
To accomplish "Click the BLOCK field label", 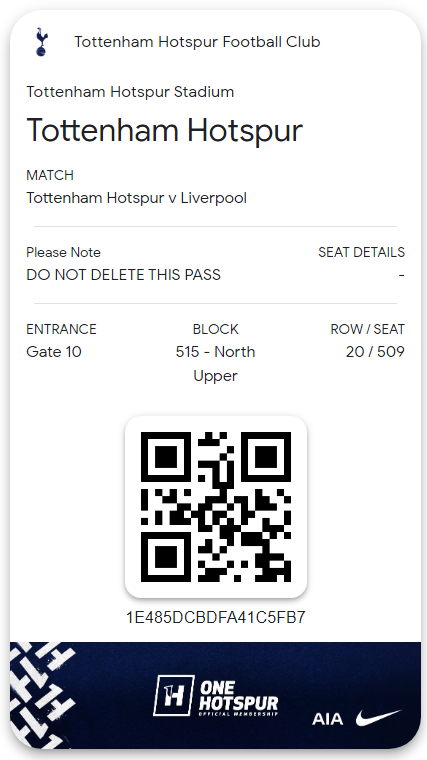I will [x=216, y=329].
